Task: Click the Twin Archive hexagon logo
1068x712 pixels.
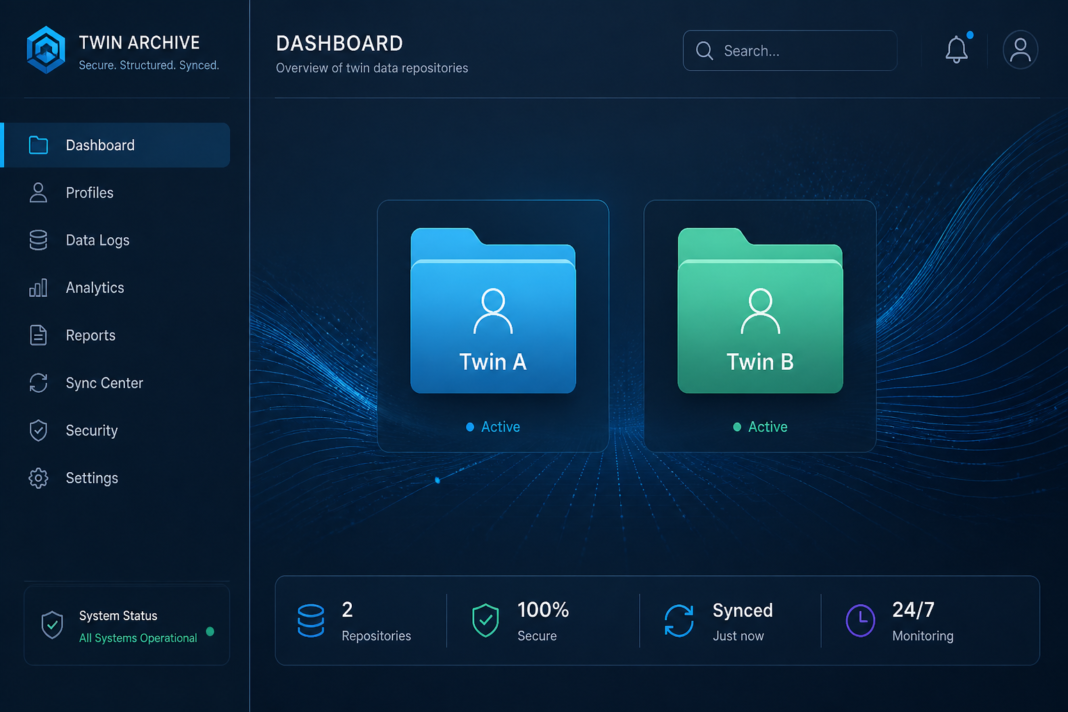Action: (x=46, y=50)
